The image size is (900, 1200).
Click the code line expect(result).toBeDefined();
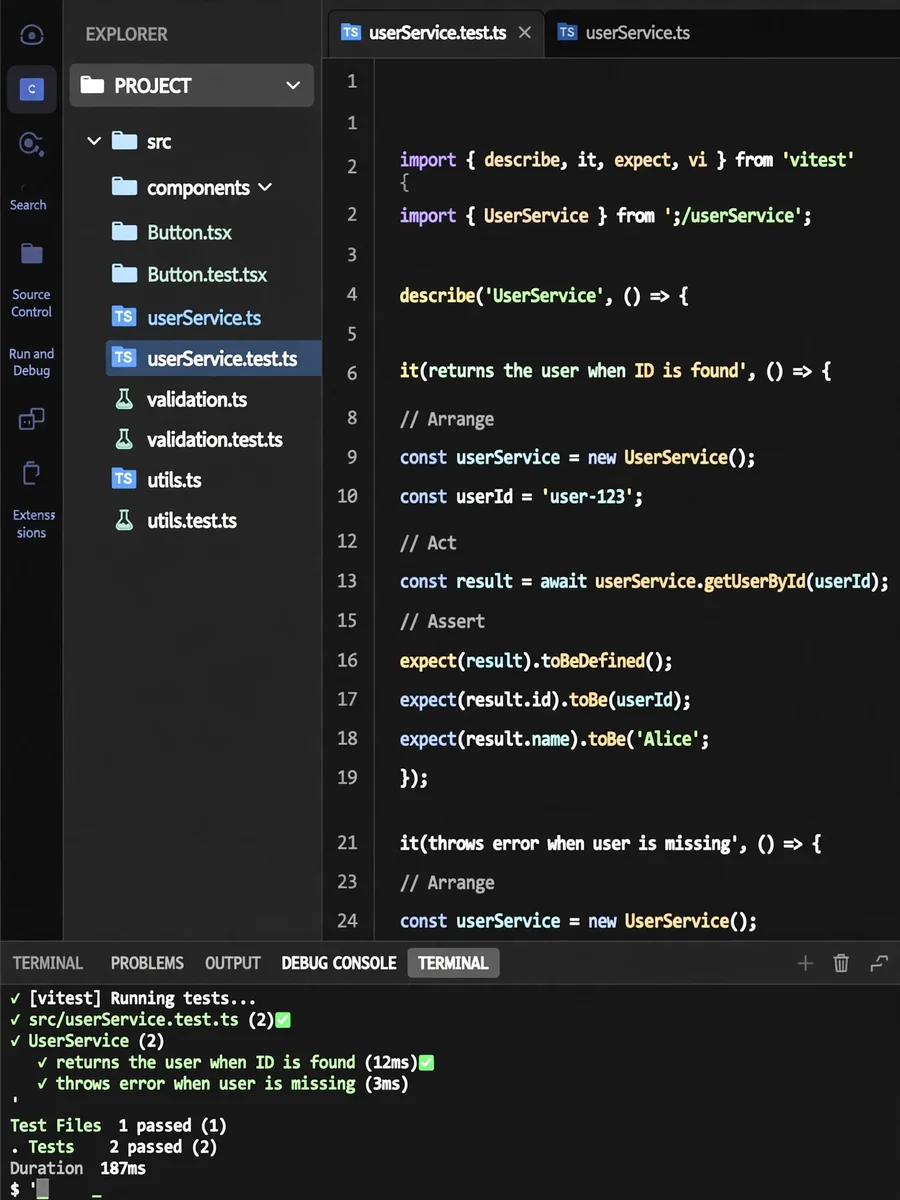click(536, 661)
